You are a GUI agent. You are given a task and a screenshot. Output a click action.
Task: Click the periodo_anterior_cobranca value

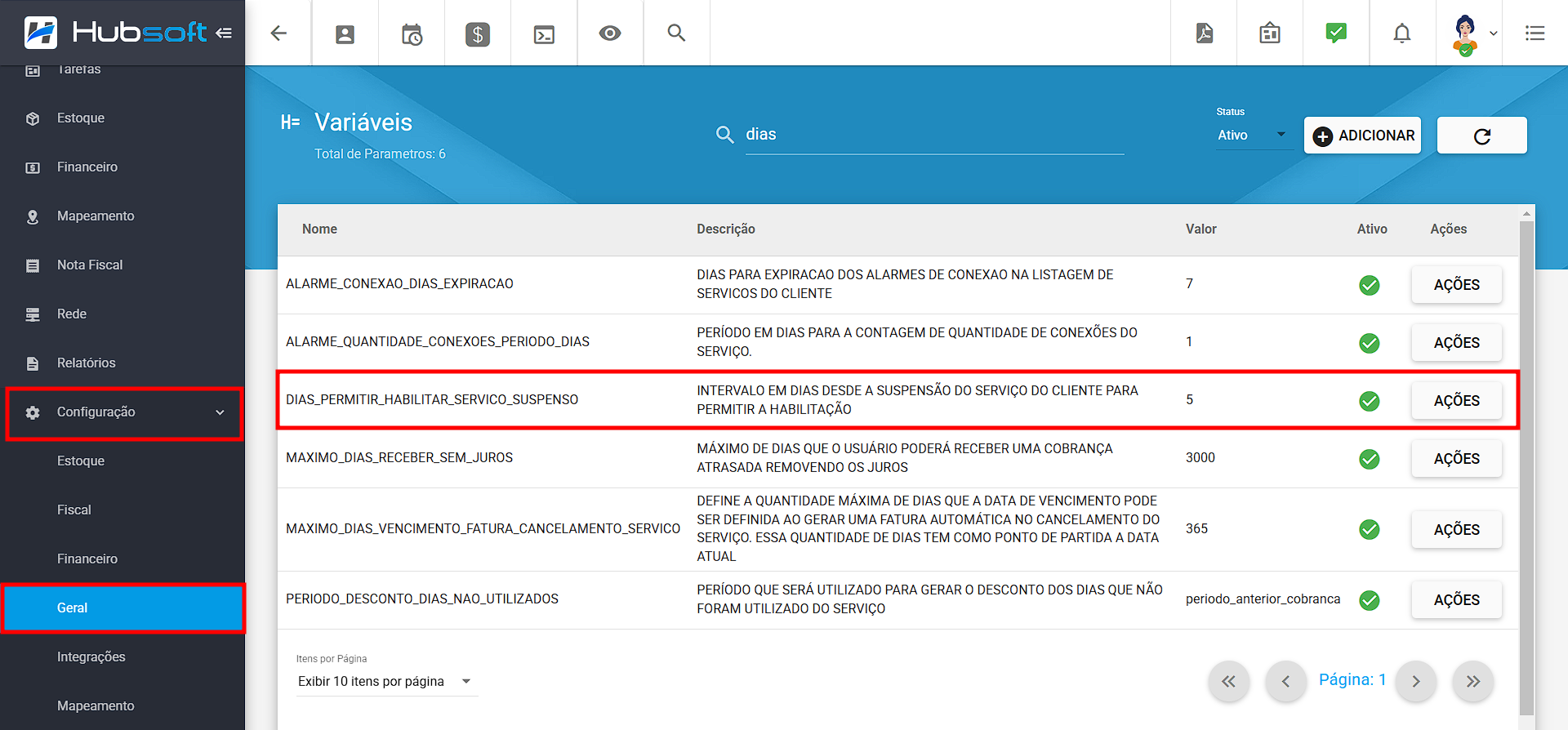[1263, 599]
